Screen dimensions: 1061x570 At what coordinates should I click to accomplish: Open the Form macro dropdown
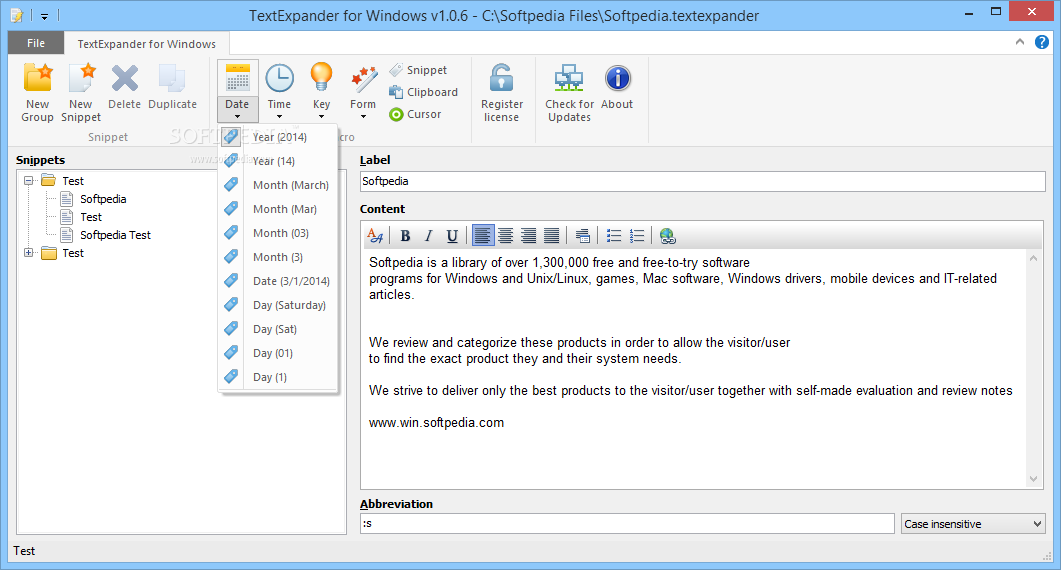pyautogui.click(x=363, y=91)
